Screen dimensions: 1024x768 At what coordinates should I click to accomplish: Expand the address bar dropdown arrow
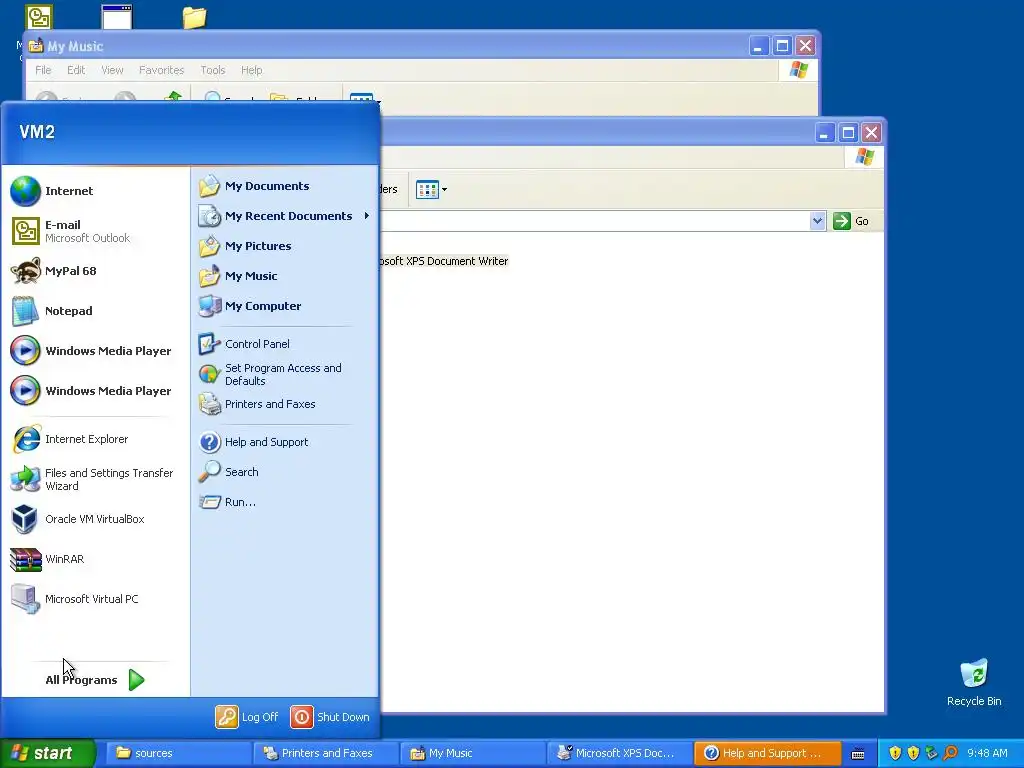pos(817,221)
